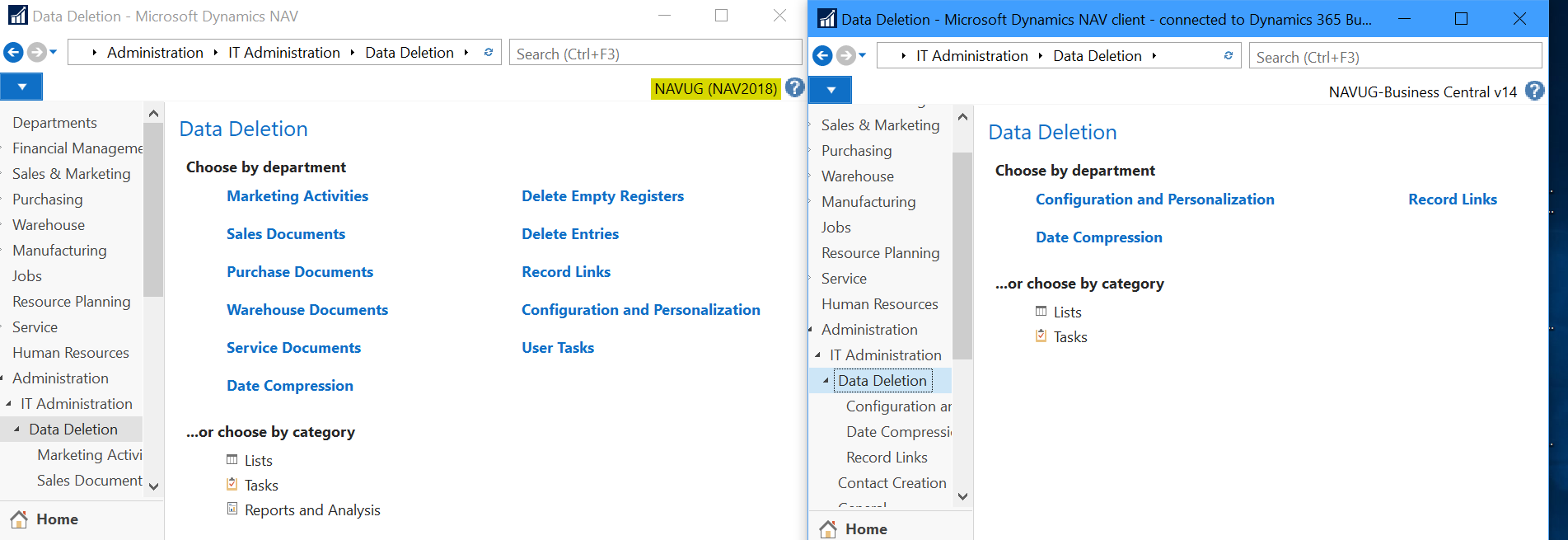
Task: Select Record Links node in Business Central tree
Action: click(x=887, y=458)
